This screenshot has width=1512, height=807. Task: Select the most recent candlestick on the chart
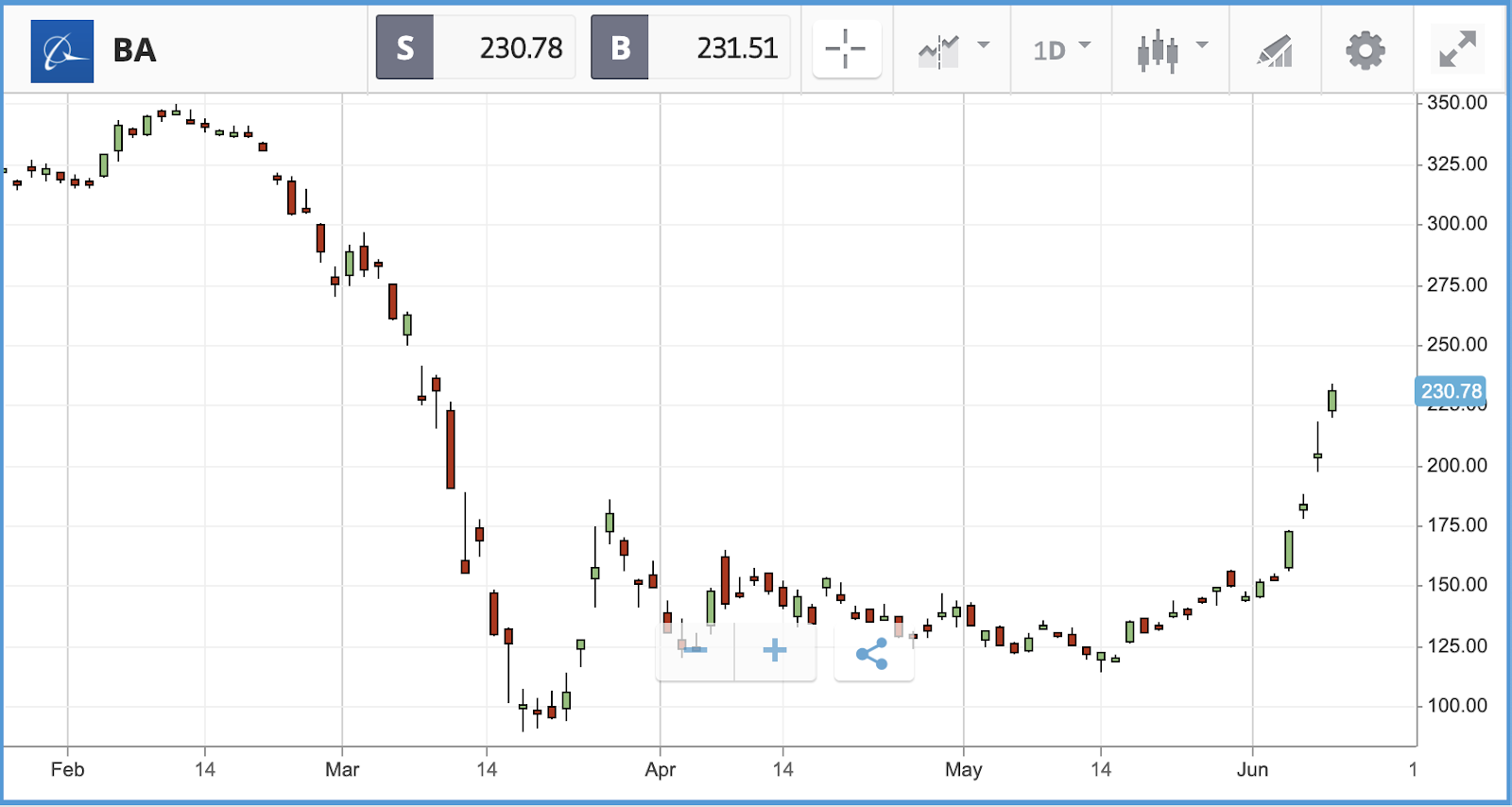click(1332, 401)
